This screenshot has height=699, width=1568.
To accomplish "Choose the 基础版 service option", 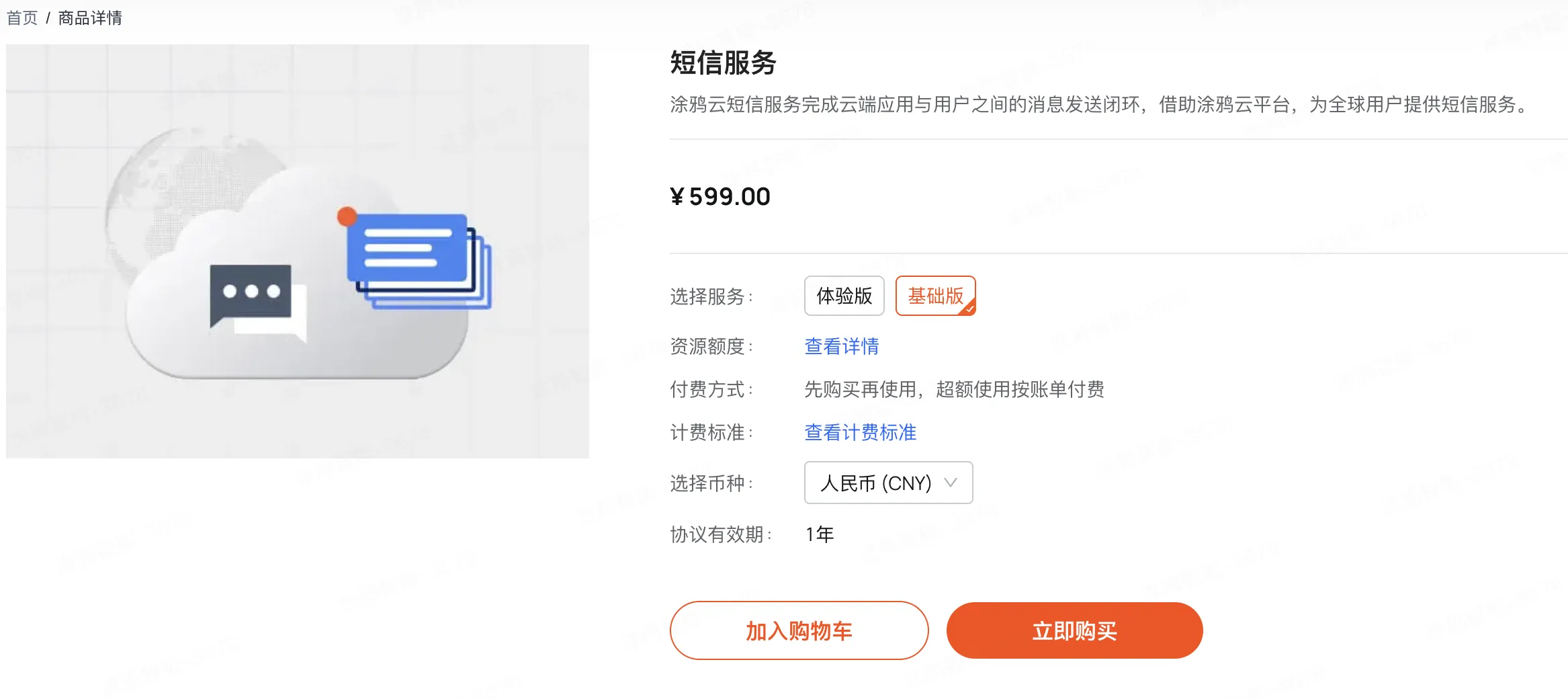I will (935, 296).
